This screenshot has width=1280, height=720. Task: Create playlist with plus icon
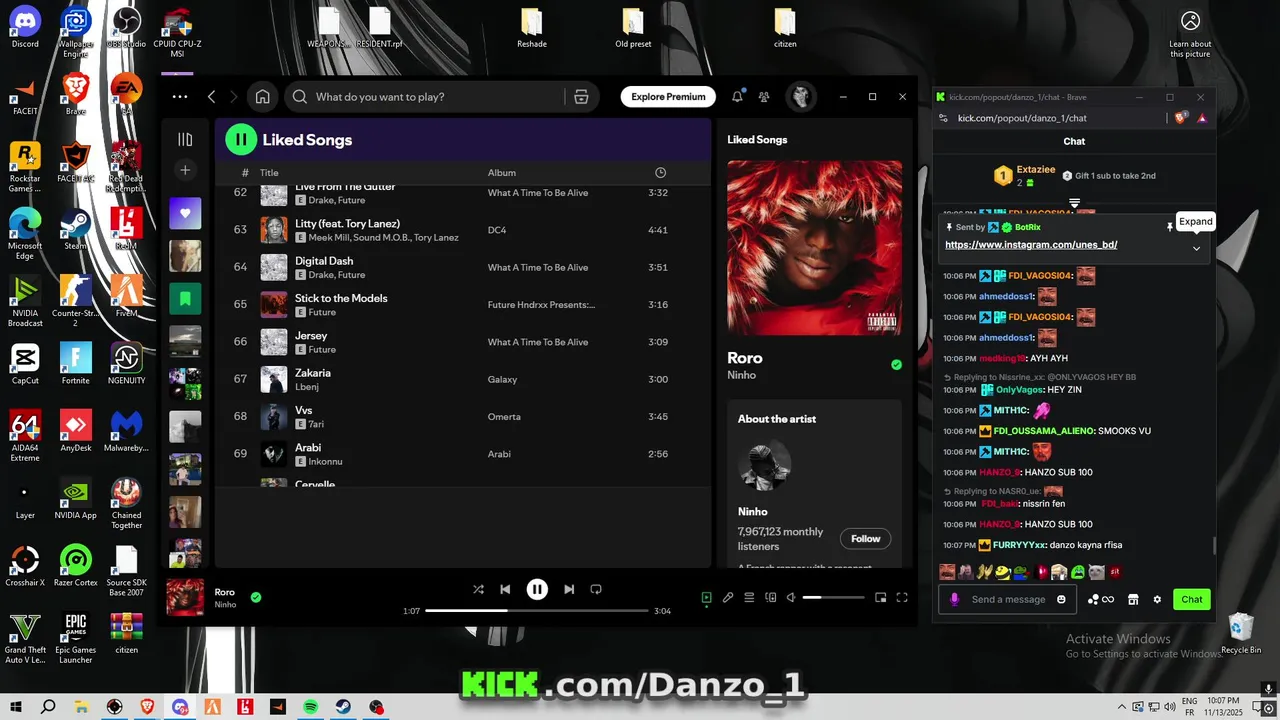point(185,170)
